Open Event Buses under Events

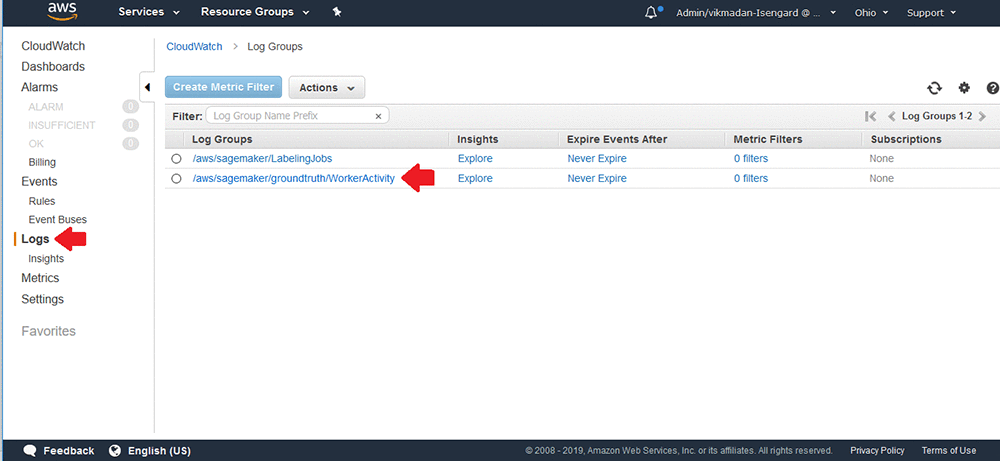pyautogui.click(x=57, y=219)
